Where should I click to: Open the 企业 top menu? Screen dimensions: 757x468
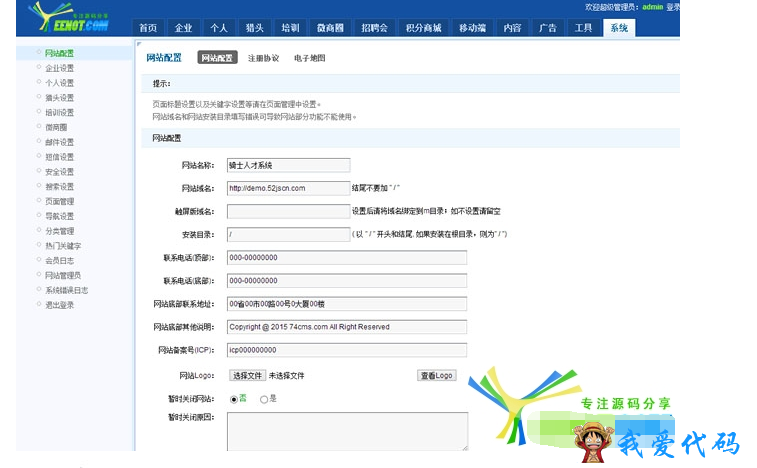tap(183, 28)
